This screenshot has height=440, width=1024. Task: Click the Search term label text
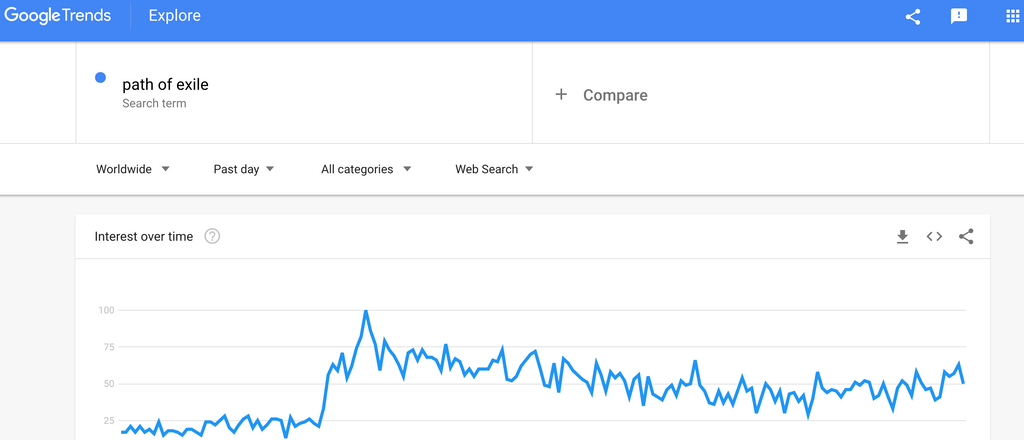[154, 103]
